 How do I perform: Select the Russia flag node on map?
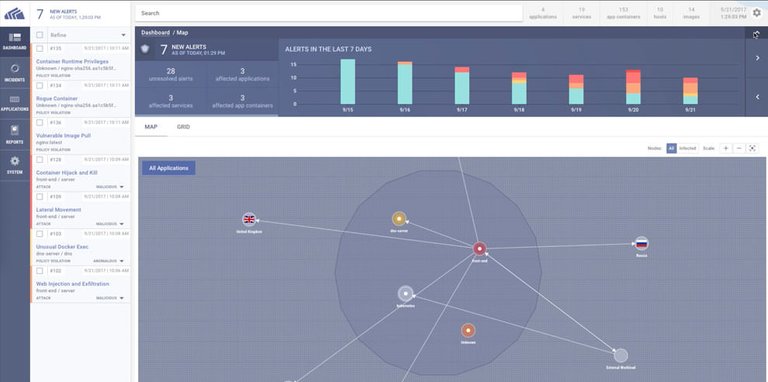tap(642, 243)
